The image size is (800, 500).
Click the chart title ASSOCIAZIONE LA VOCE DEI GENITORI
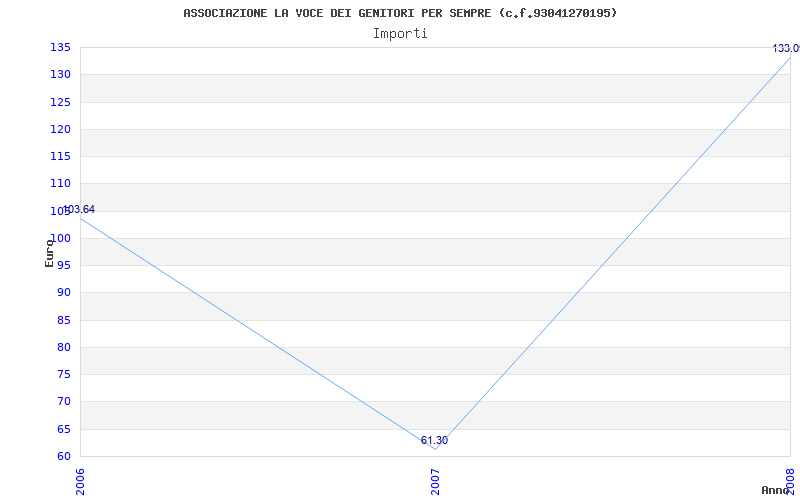point(400,13)
